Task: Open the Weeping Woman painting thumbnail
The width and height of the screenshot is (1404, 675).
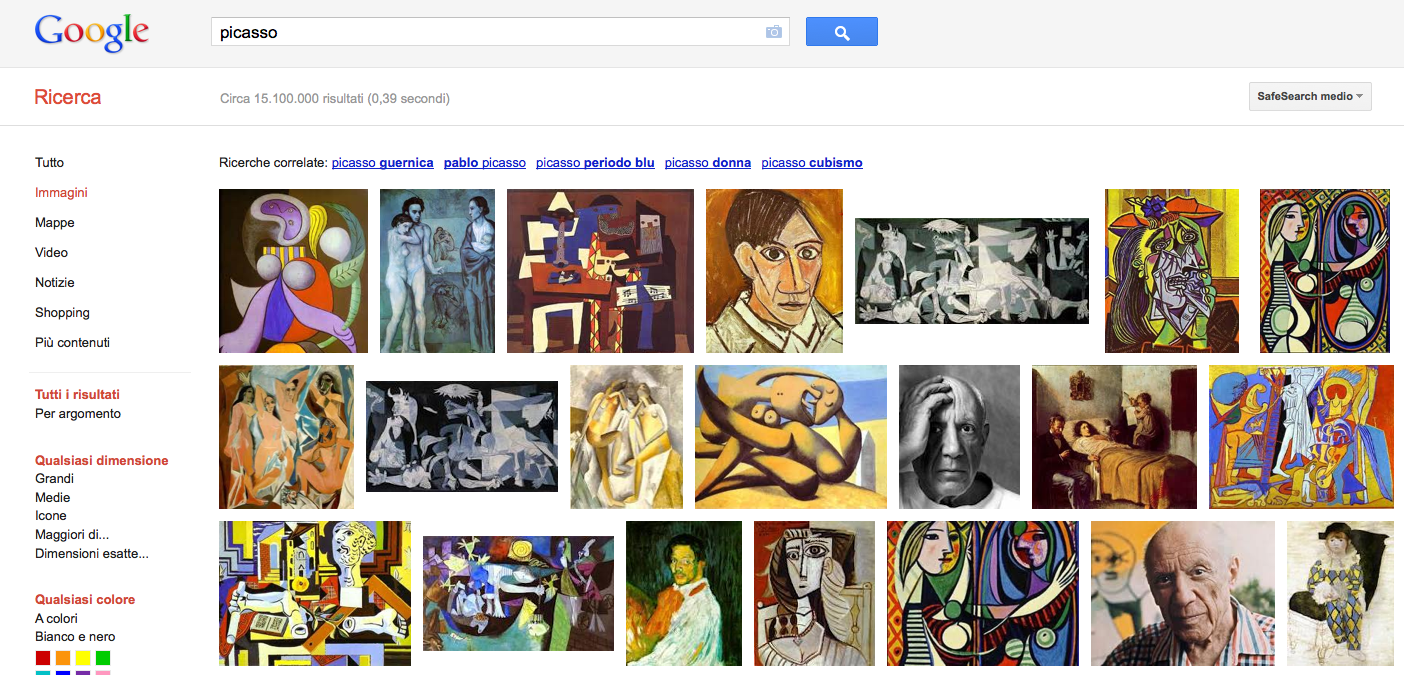Action: [x=1172, y=271]
